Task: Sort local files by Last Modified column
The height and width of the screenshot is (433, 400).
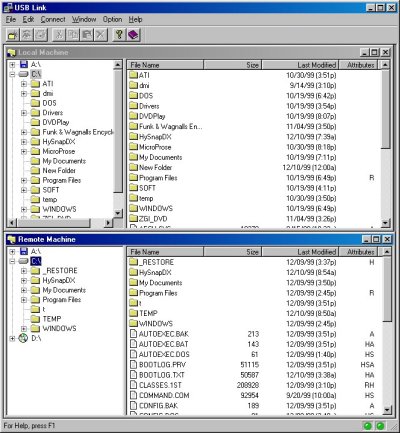Action: tap(300, 65)
